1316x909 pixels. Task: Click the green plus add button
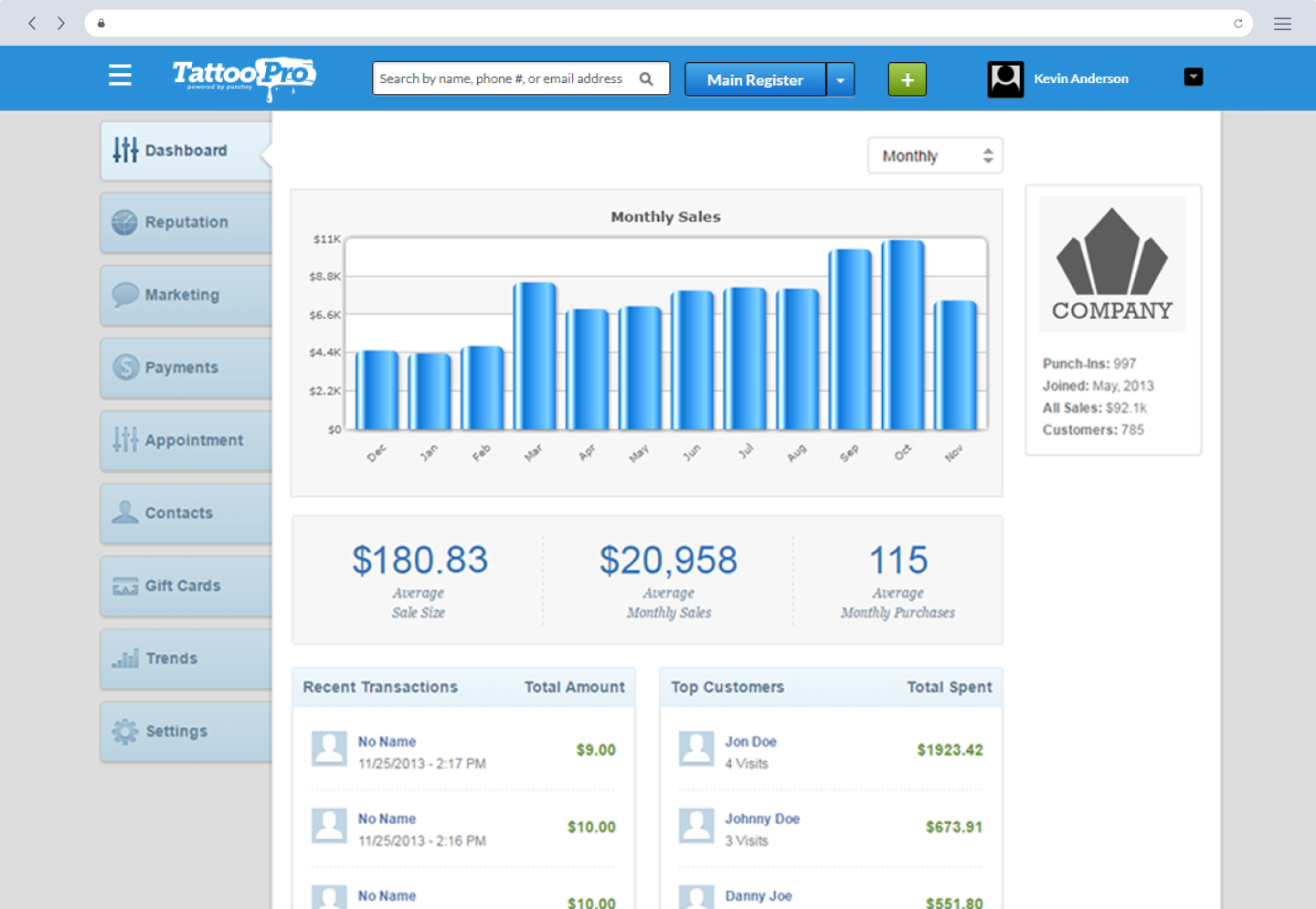(x=907, y=79)
